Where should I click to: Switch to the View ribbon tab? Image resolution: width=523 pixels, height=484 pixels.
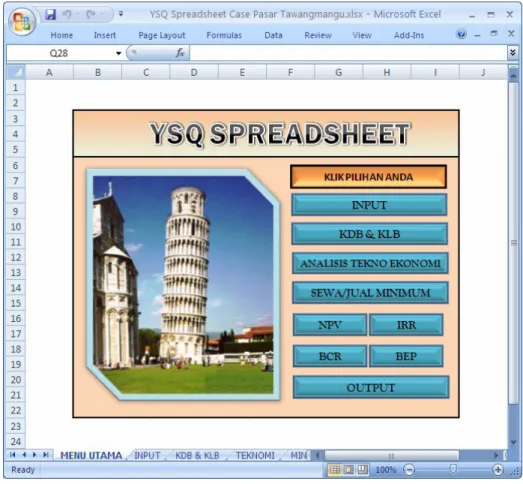pyautogui.click(x=362, y=35)
